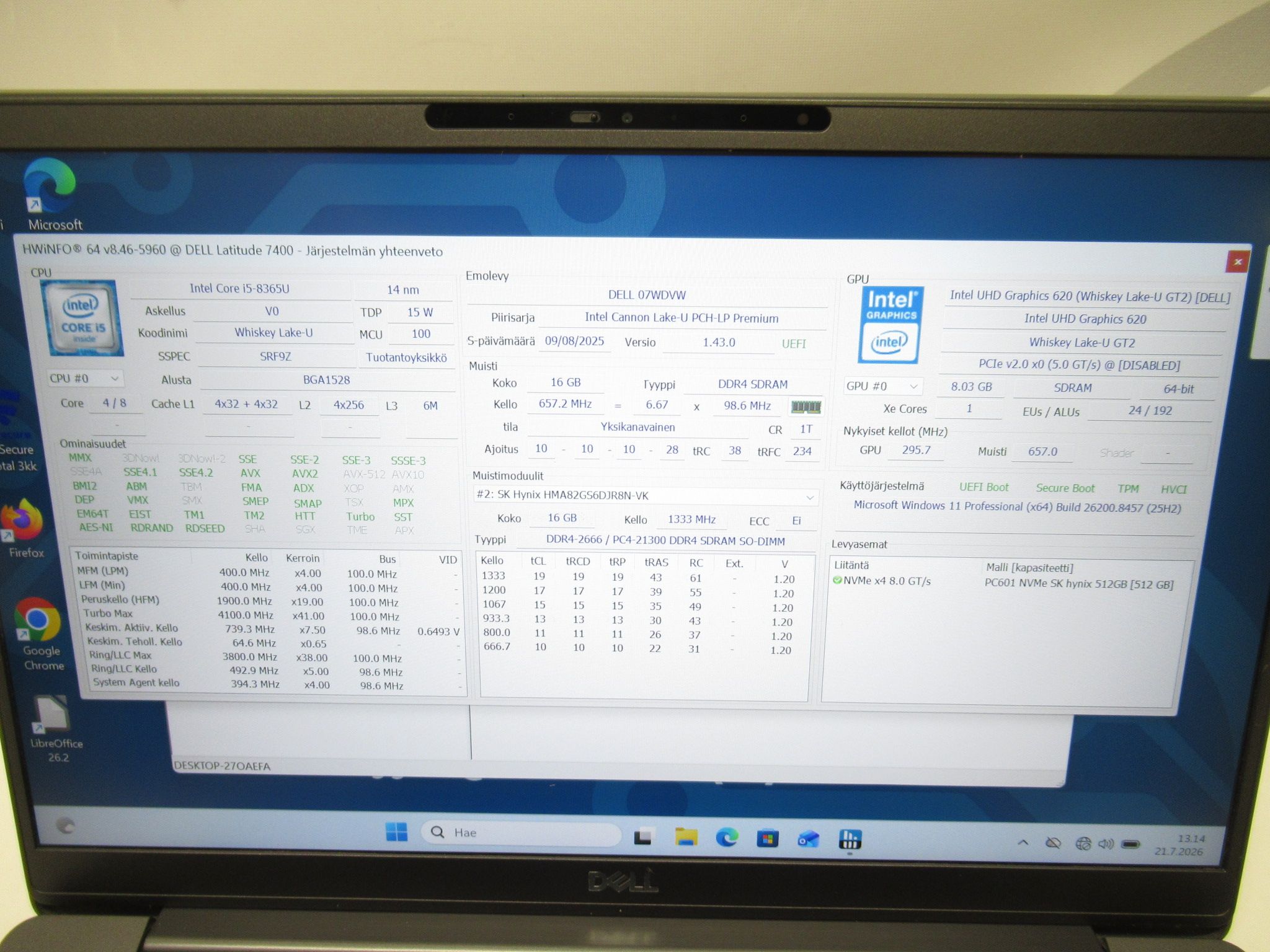Open the HWiNFO taskbar icon
This screenshot has height=952, width=1270.
pyautogui.click(x=849, y=840)
